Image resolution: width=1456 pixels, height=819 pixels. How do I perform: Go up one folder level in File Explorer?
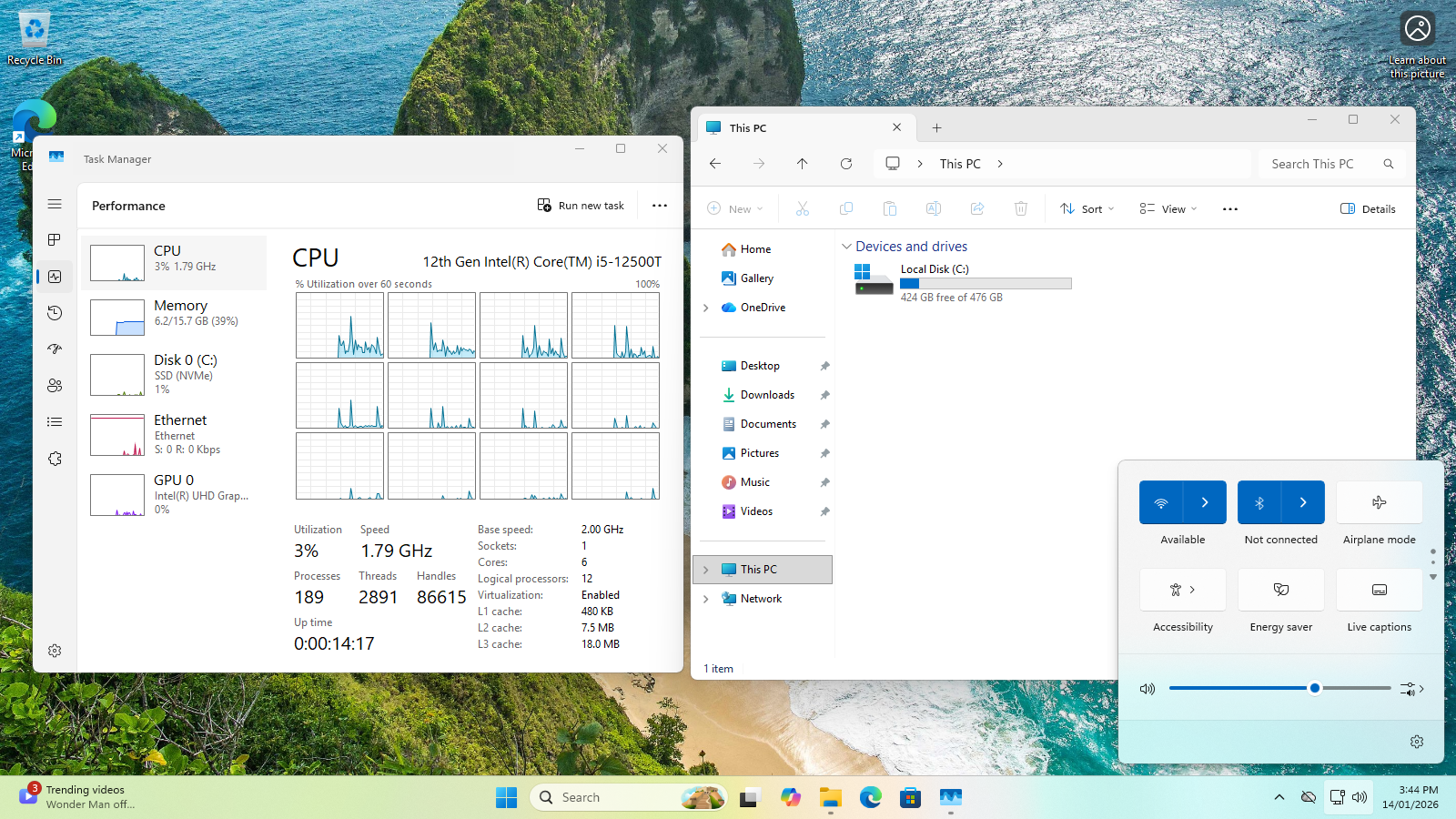tap(802, 164)
